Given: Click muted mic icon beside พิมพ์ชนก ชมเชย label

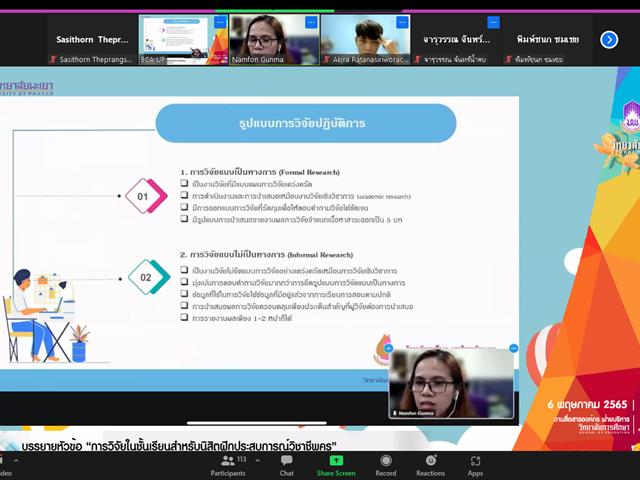Looking at the screenshot, I should click(508, 60).
